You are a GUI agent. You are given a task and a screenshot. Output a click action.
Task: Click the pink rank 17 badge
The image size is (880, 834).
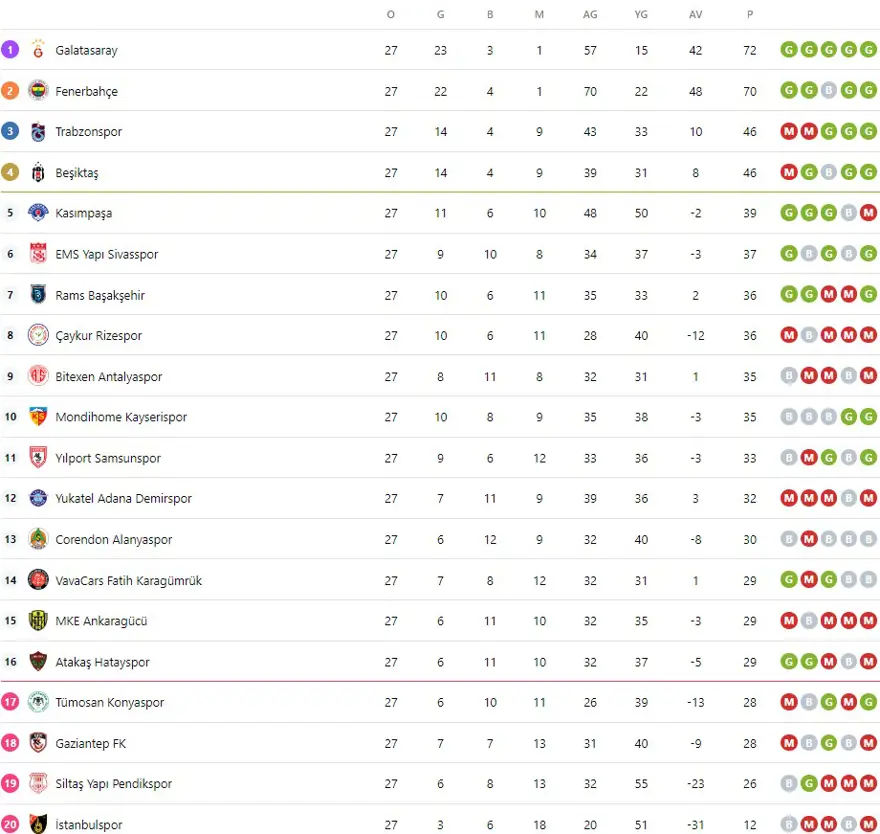click(10, 702)
